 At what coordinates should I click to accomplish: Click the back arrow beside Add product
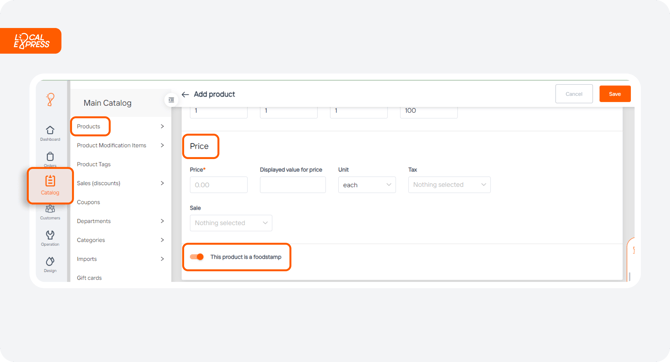coord(185,94)
